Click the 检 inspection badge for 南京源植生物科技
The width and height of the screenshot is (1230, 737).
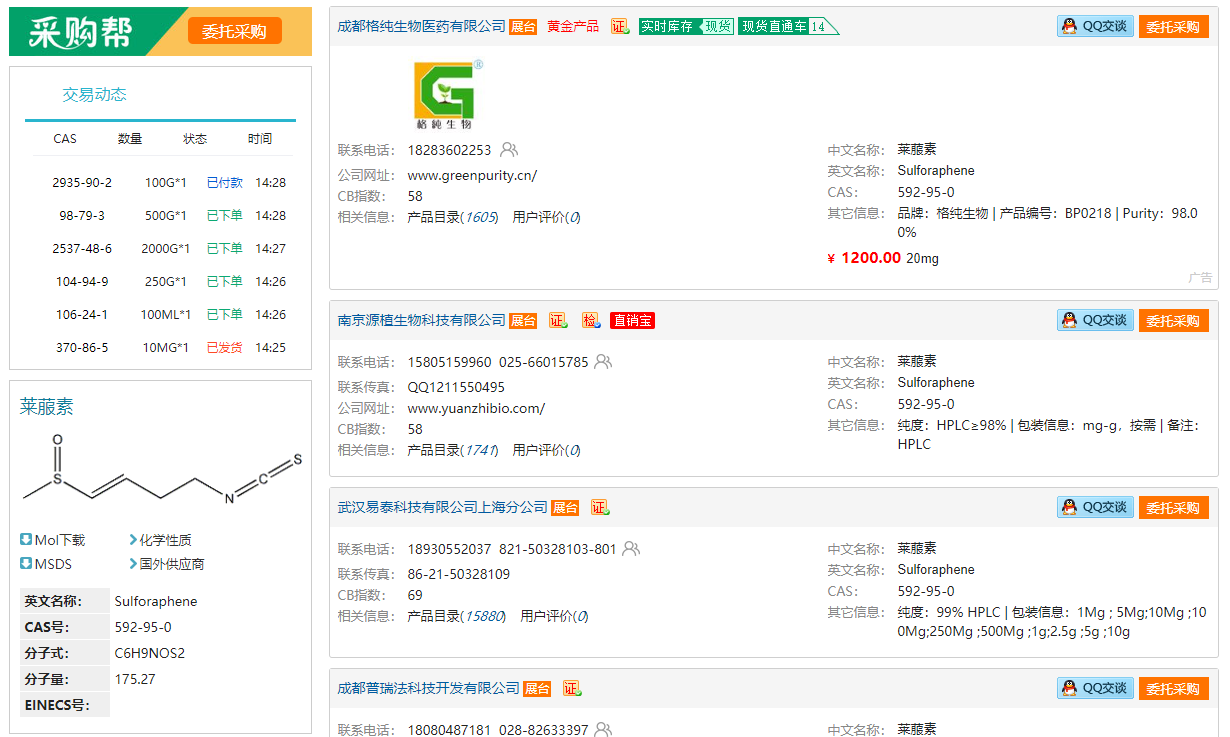coord(590,321)
